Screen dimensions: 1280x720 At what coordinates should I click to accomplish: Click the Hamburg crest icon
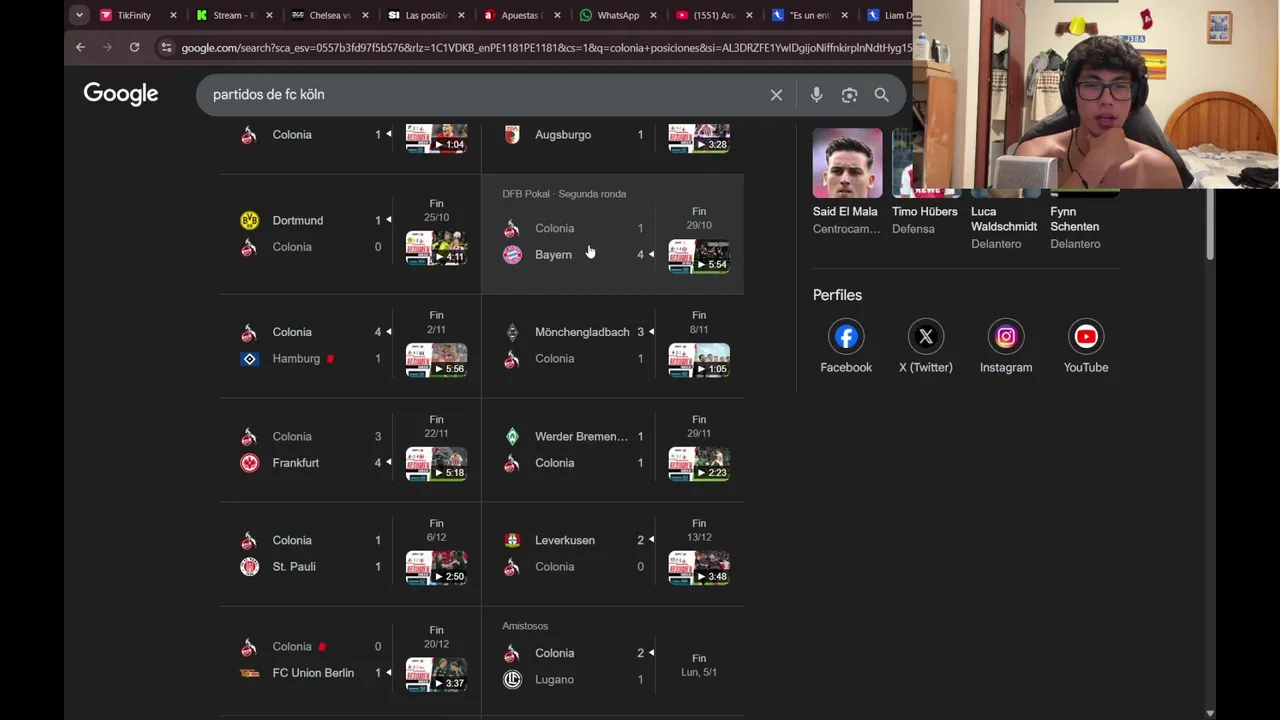pos(250,359)
